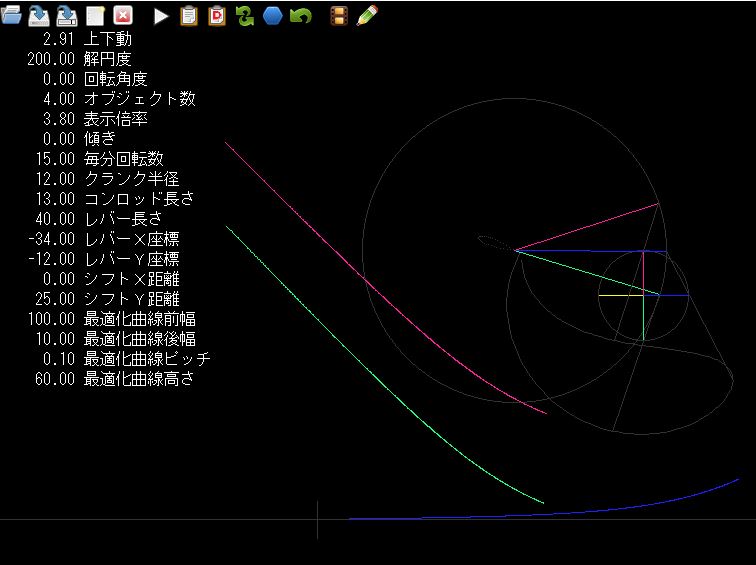Open a file with the folder icon

[11, 15]
